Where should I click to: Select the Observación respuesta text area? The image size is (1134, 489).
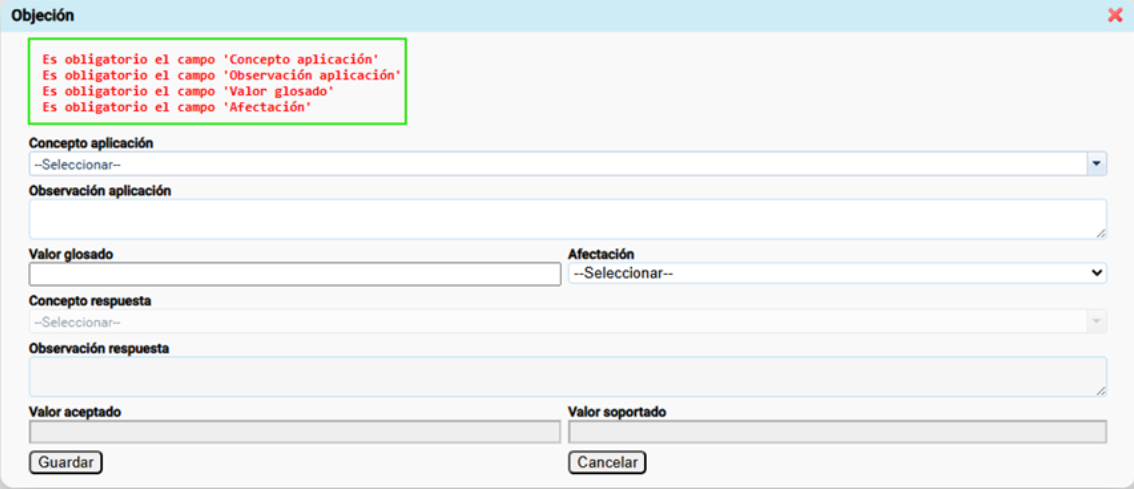point(566,376)
